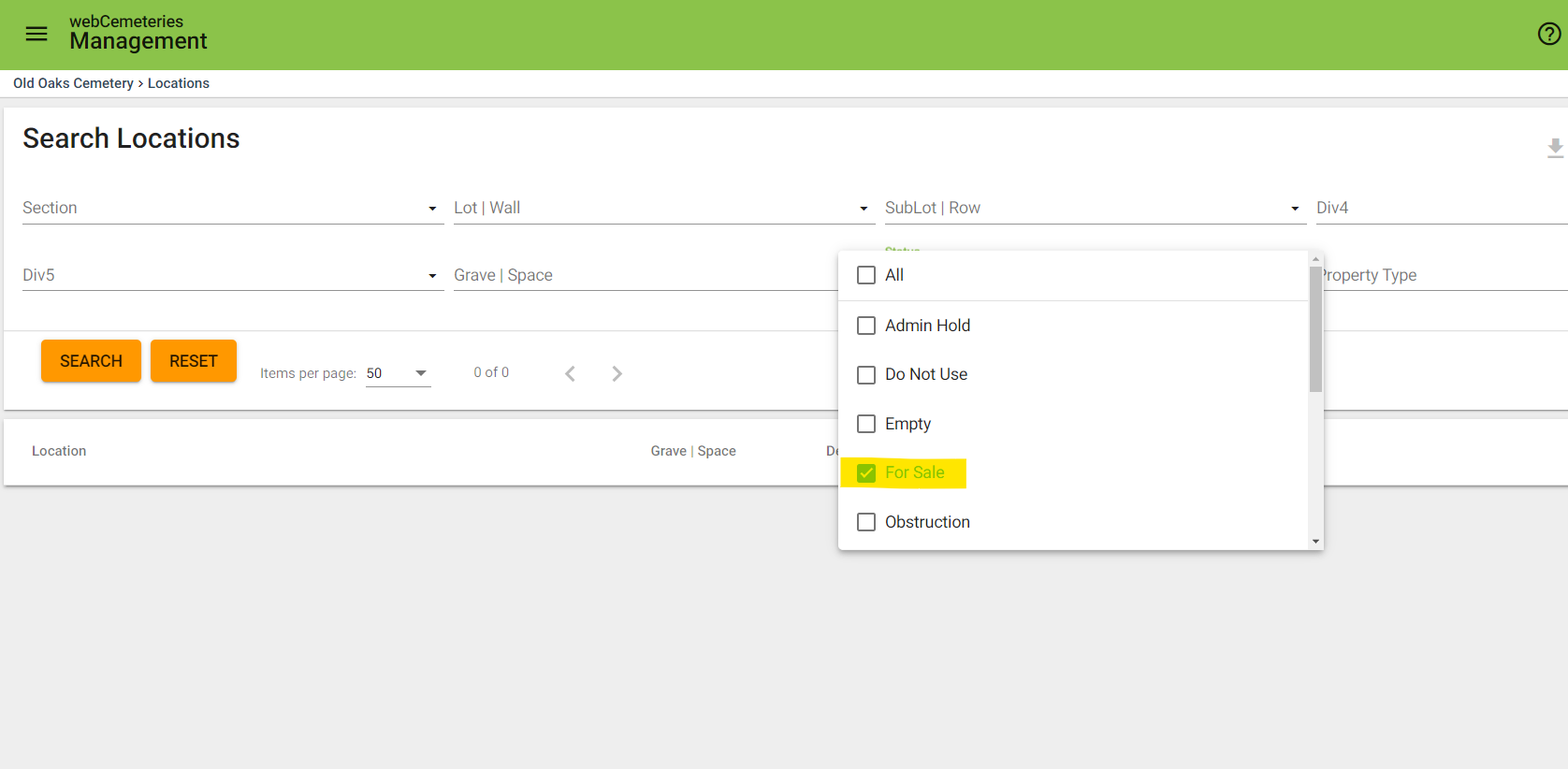Click the status list scroll up arrow
Viewport: 1568px width, 769px height.
(x=1315, y=259)
